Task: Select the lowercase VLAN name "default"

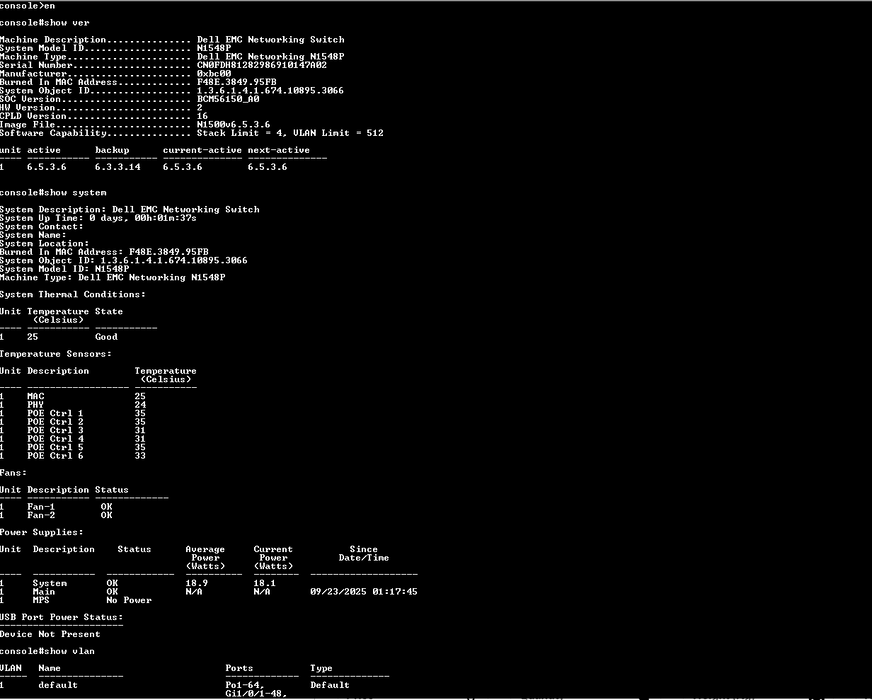Action: (58, 685)
